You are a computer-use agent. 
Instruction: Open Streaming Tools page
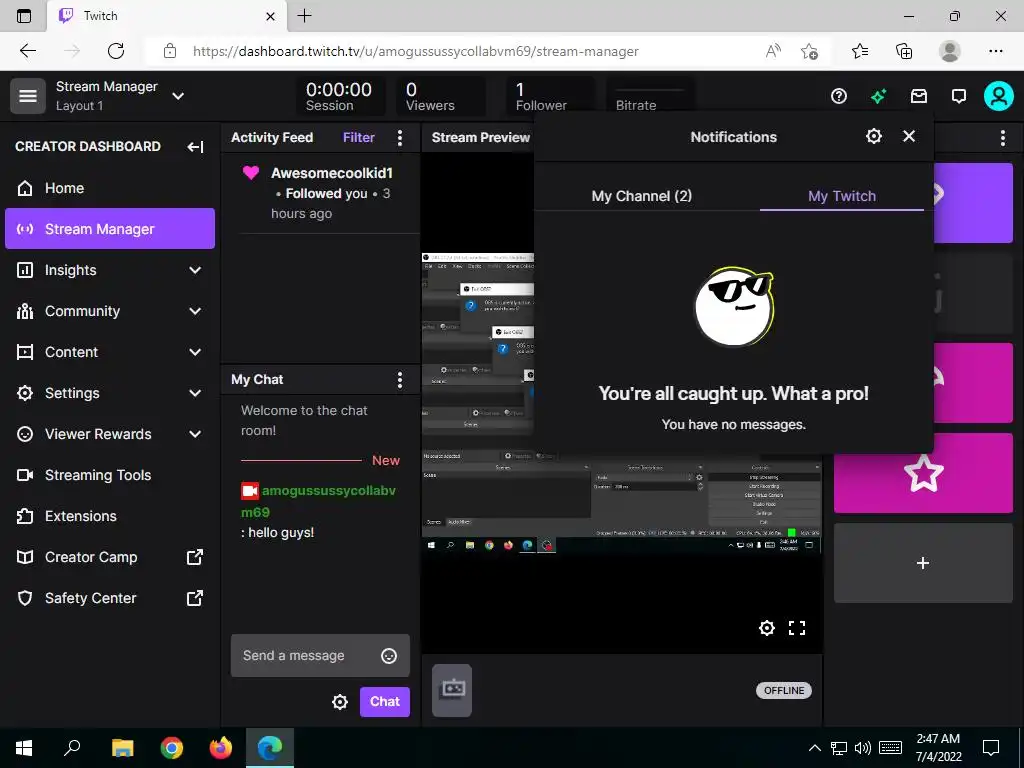(x=110, y=475)
